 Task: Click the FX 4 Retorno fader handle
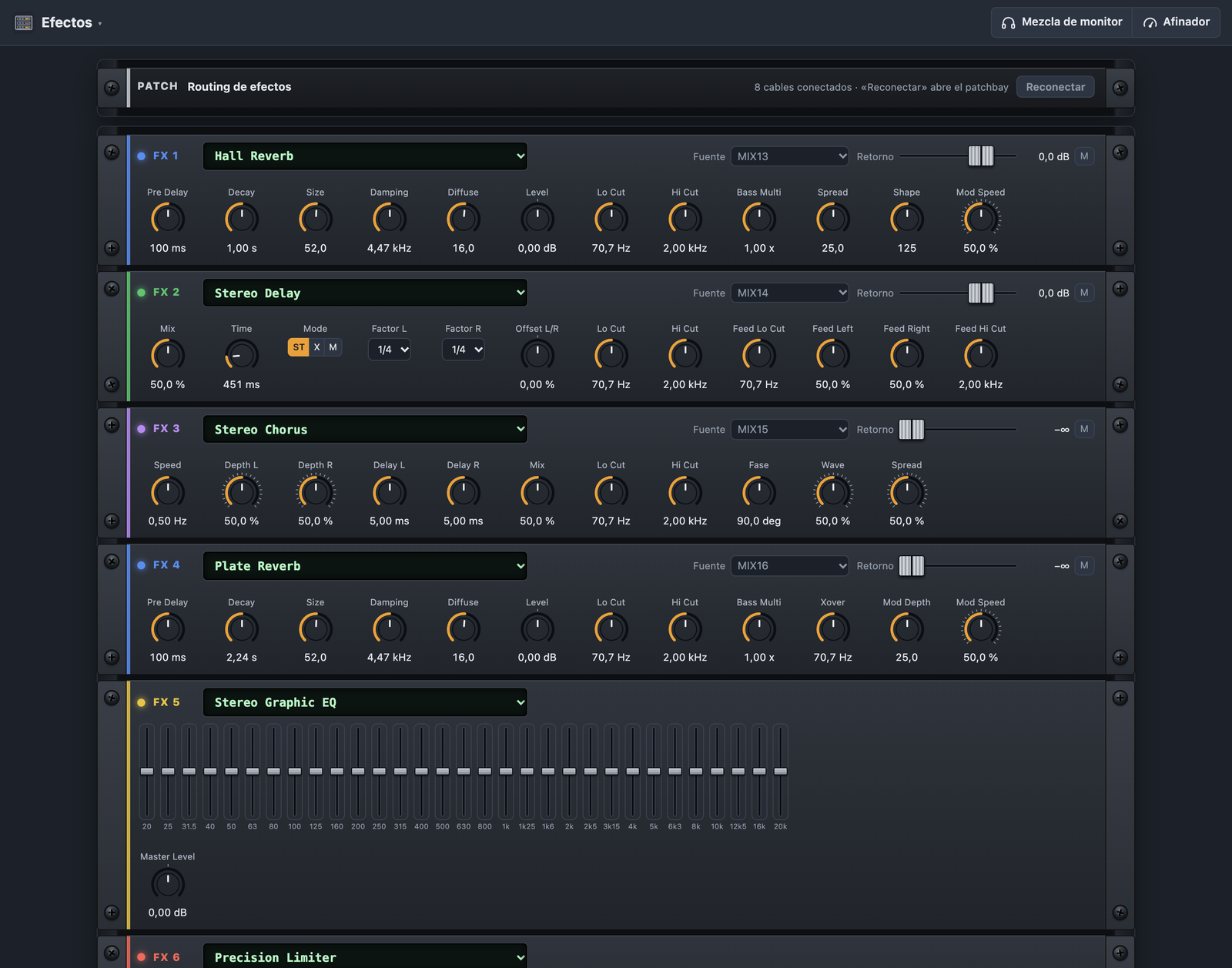click(912, 566)
